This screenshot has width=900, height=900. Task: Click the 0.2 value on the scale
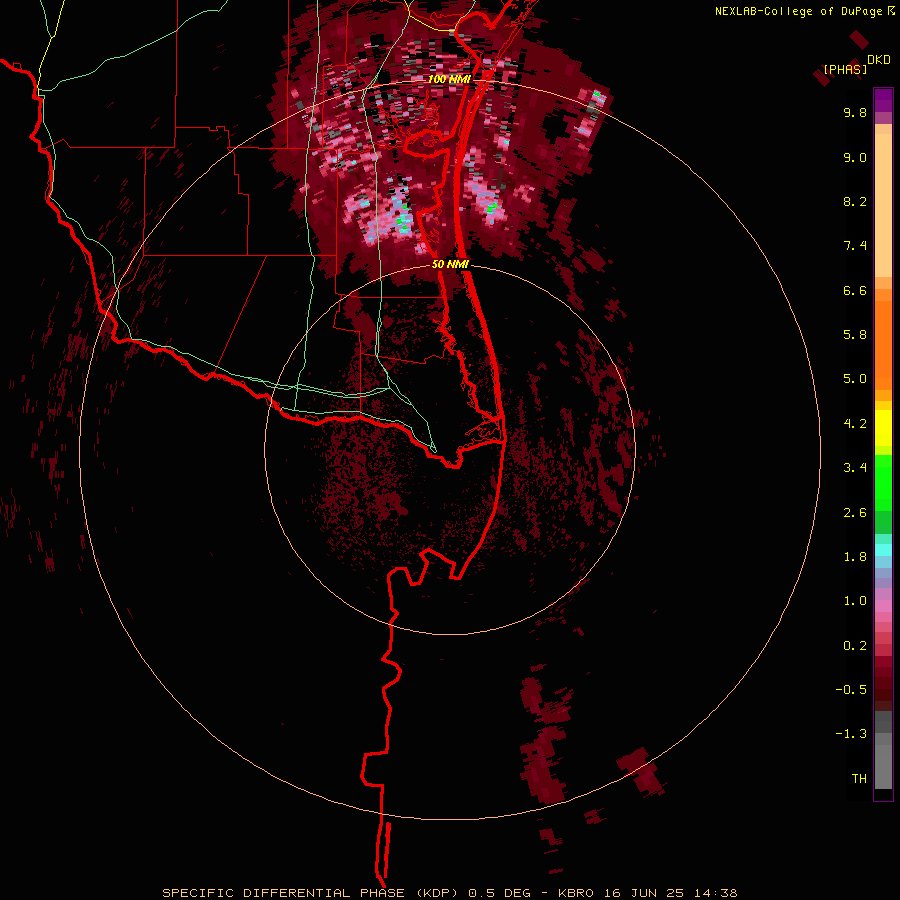coord(855,646)
